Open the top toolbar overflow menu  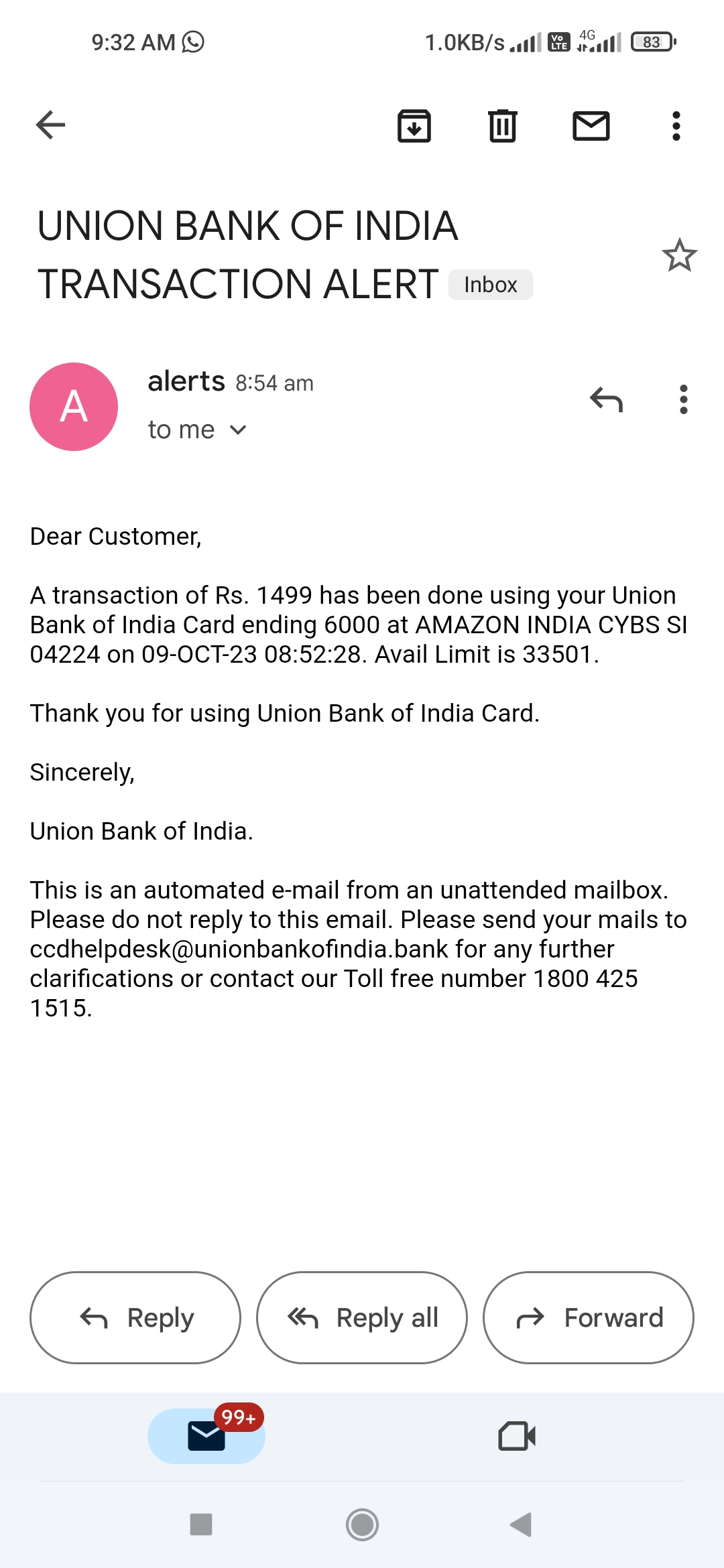click(676, 125)
